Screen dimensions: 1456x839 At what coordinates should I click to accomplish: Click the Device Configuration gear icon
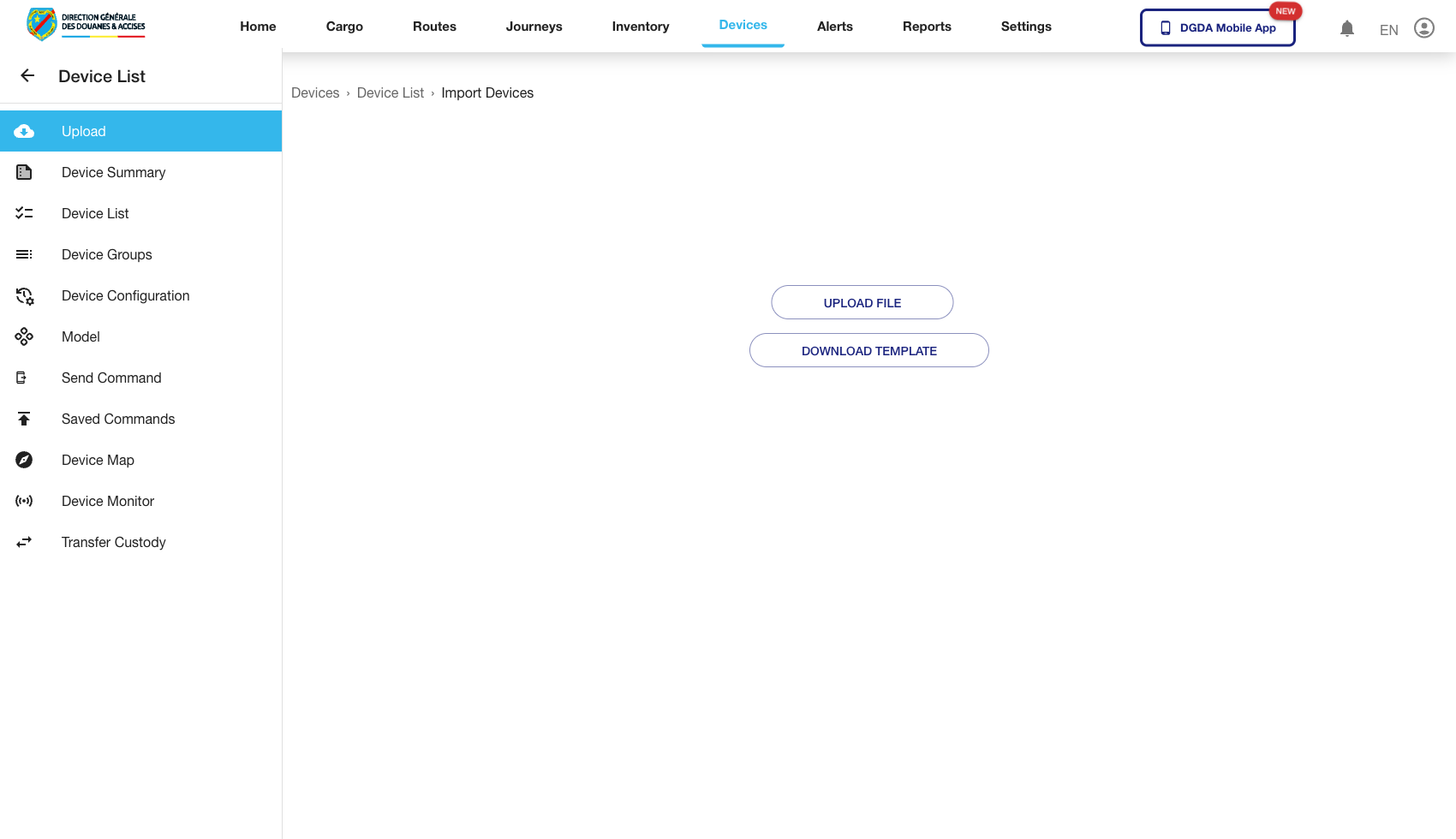(24, 296)
